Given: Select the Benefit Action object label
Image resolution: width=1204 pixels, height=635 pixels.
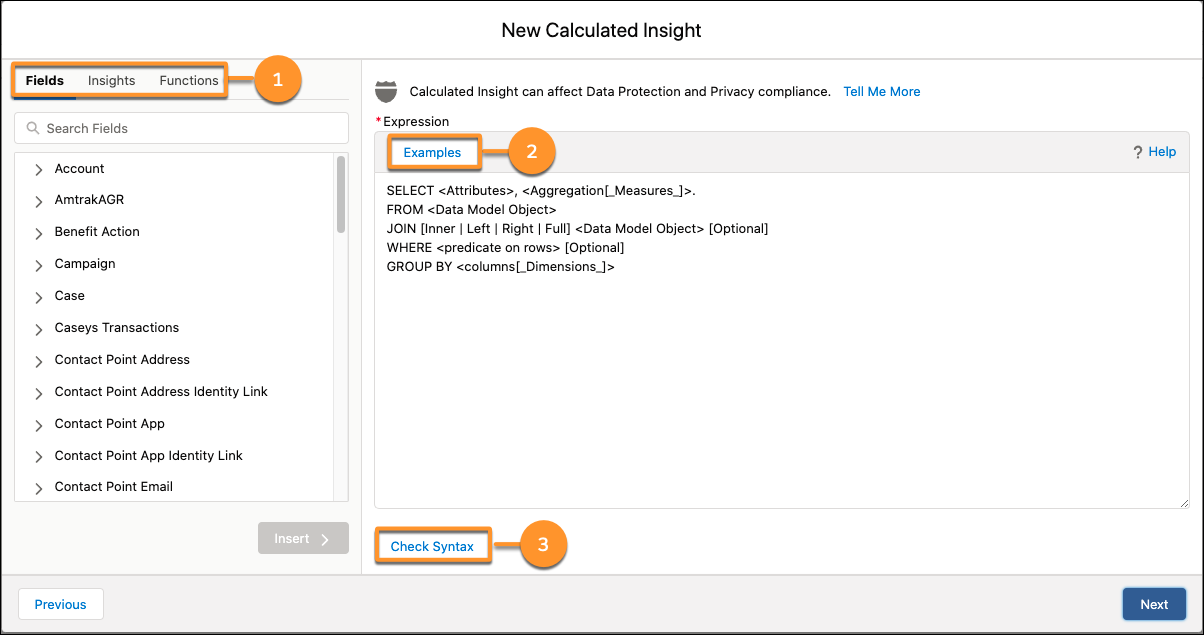Looking at the screenshot, I should [97, 231].
